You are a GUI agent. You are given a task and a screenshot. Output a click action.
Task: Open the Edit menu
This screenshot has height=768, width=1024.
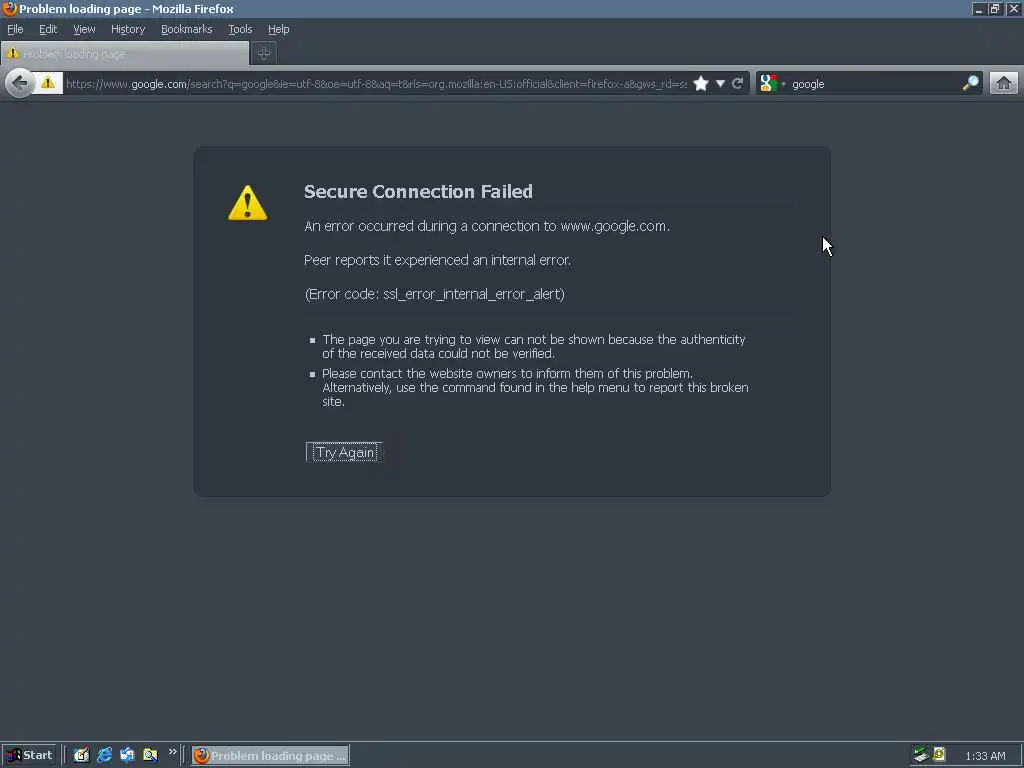pos(48,29)
